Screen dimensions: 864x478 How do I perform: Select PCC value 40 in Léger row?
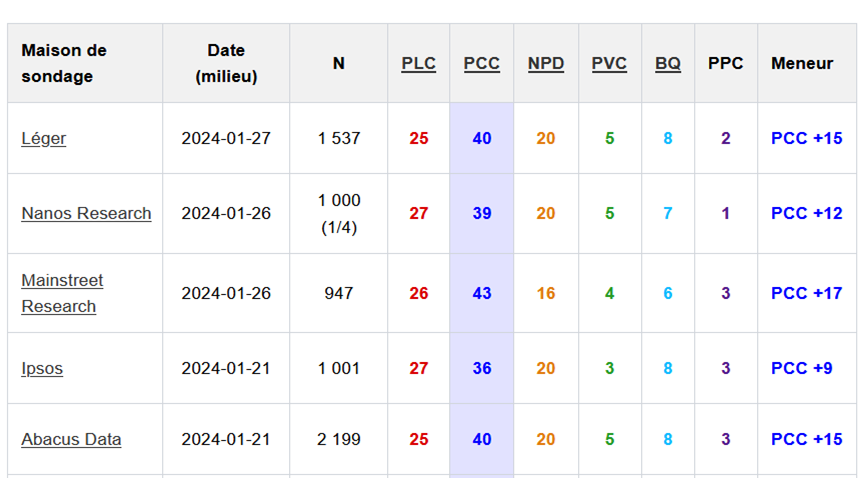click(482, 138)
